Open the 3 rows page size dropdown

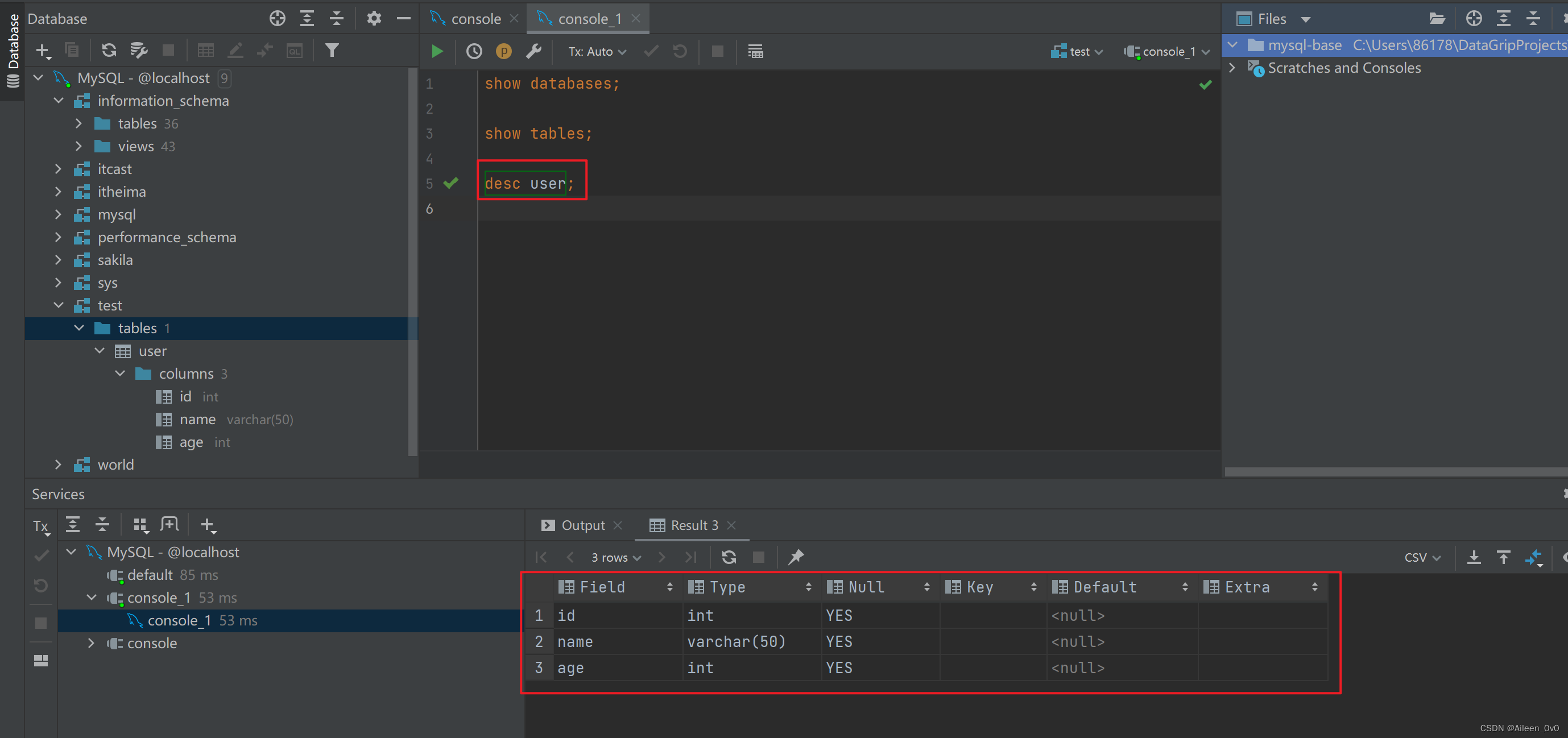click(x=615, y=557)
